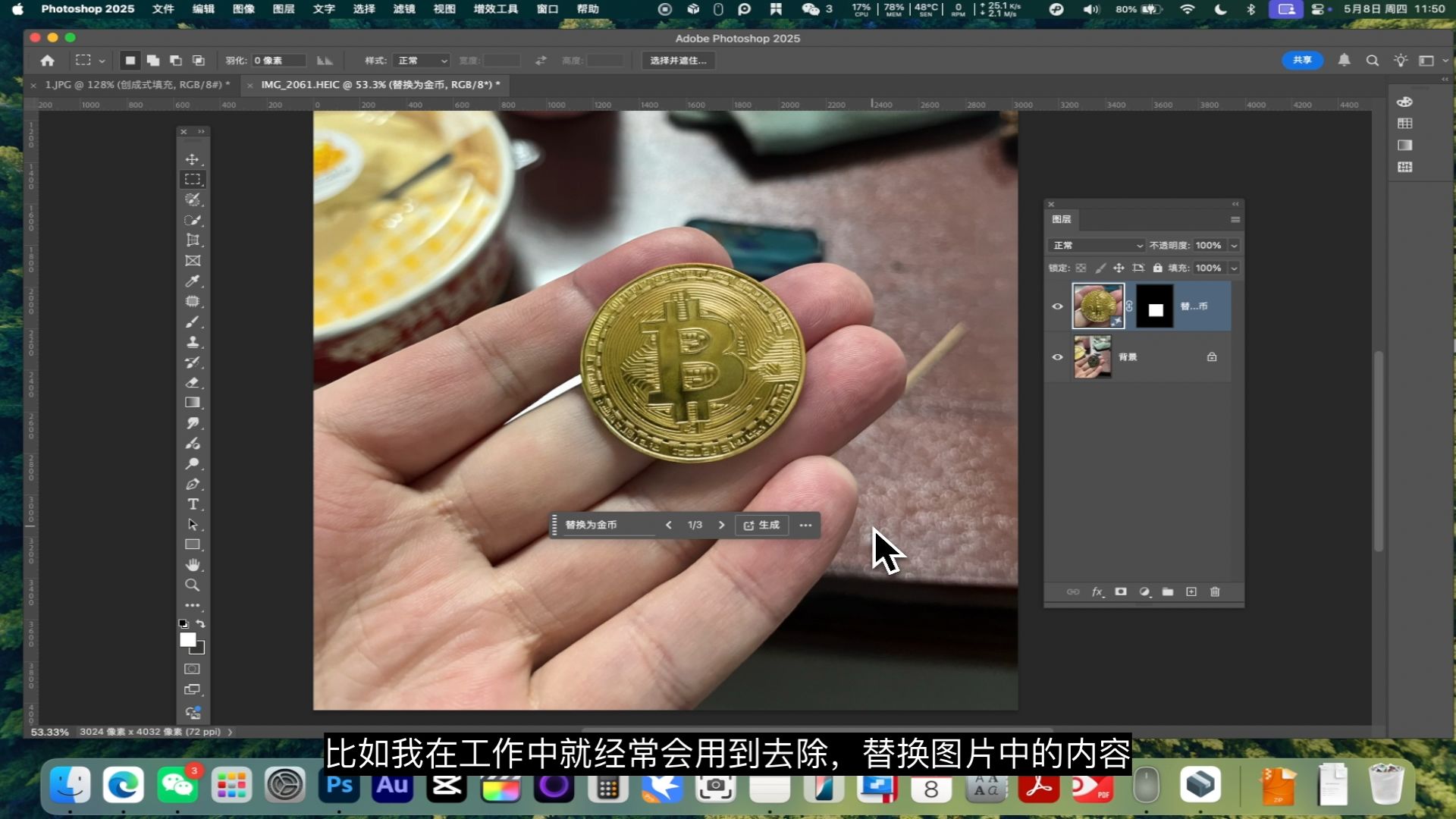Viewport: 1456px width, 819px height.
Task: Toggle Quick Mask mode
Action: [x=193, y=670]
